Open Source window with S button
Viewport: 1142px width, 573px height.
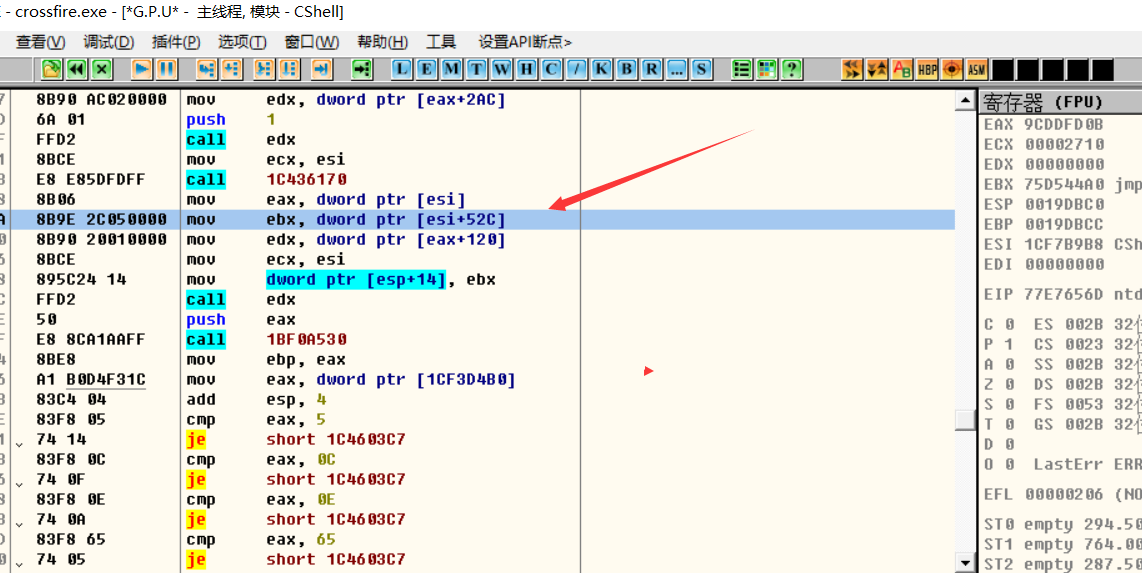coord(701,69)
